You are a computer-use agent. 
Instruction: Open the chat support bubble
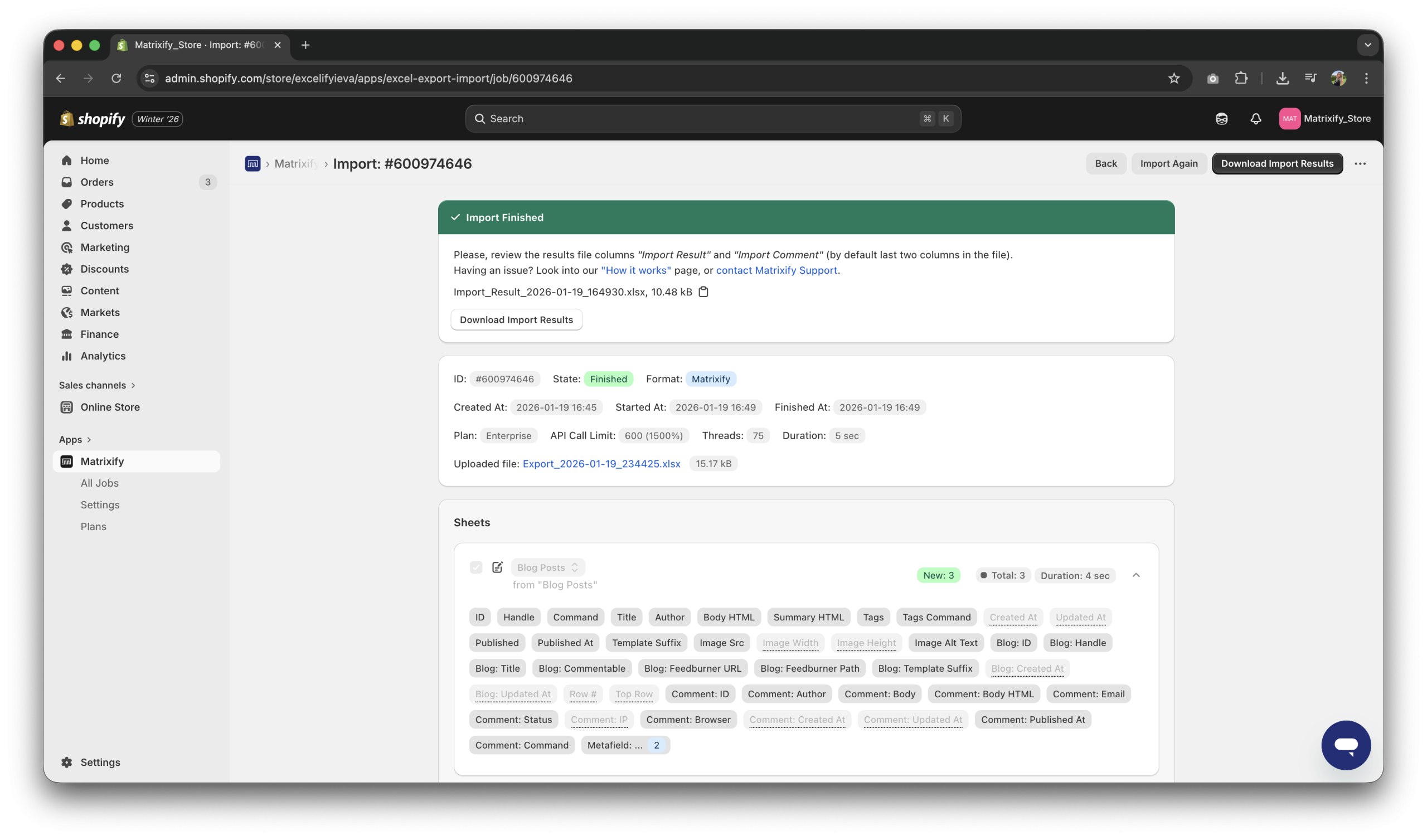coord(1346,744)
